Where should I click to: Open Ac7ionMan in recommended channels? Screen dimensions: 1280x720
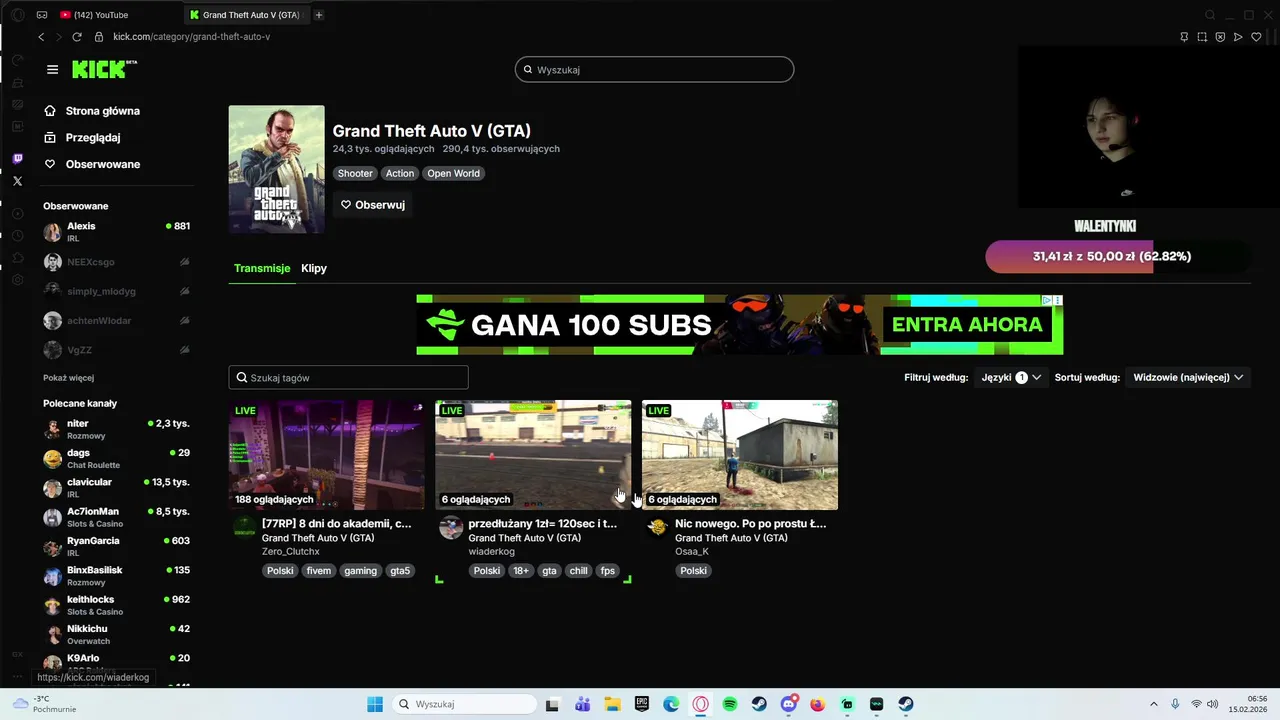[x=116, y=517]
